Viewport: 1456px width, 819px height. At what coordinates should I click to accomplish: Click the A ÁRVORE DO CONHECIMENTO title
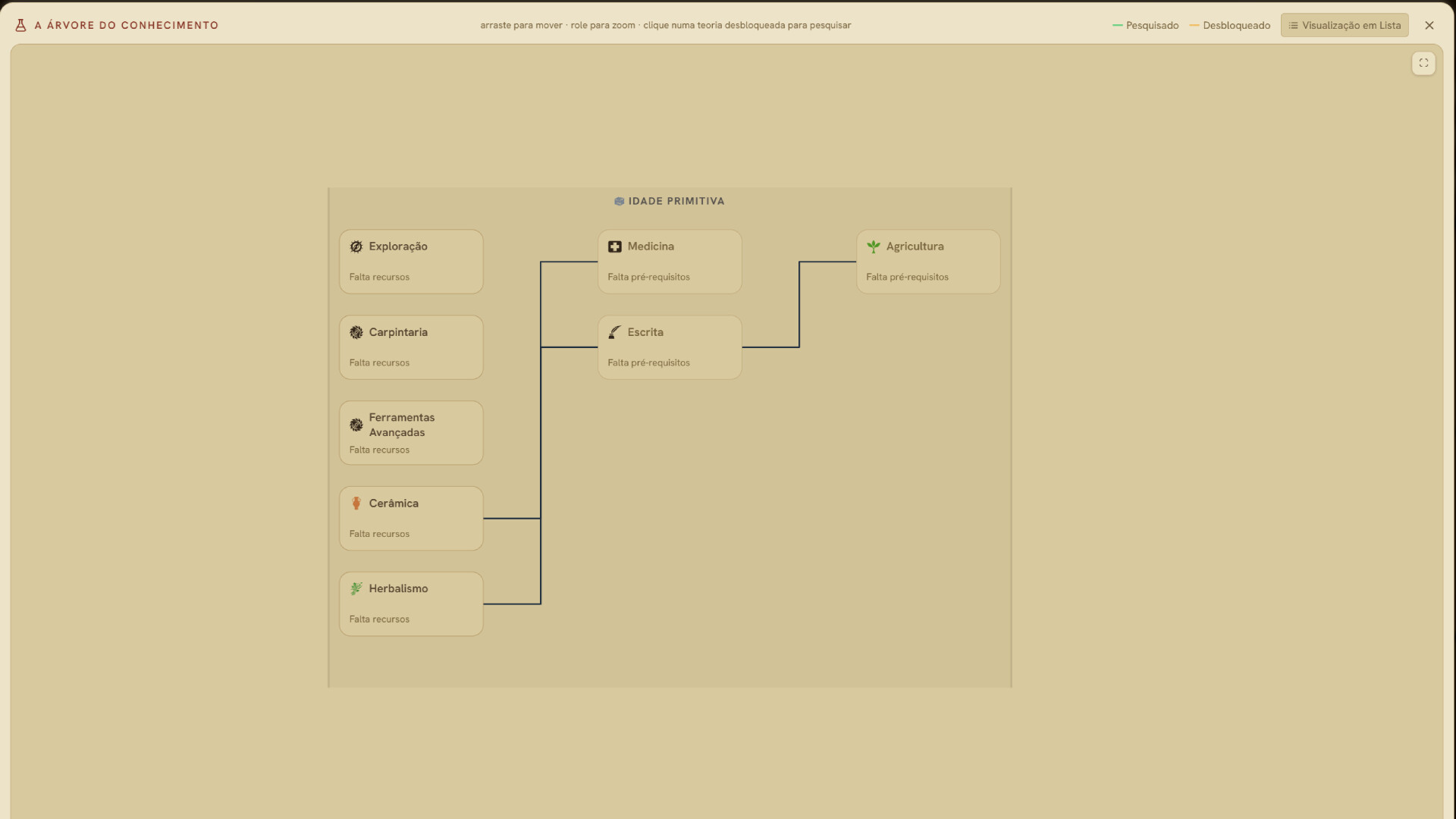pyautogui.click(x=127, y=25)
